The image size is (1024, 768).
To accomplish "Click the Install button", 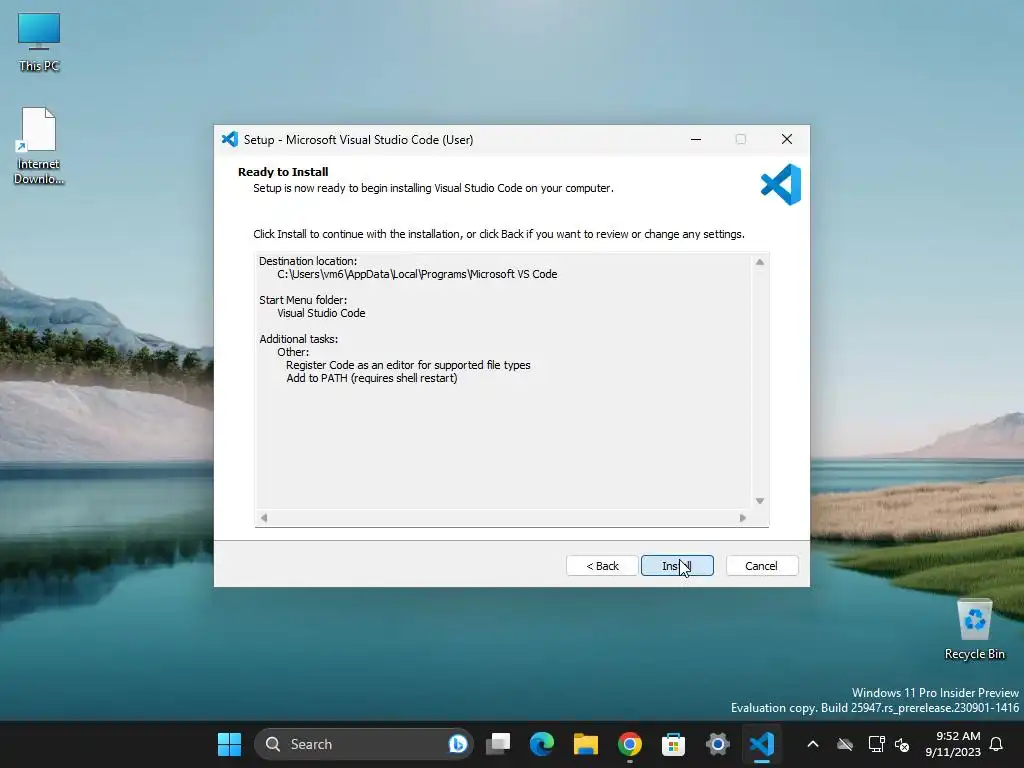I will 677,566.
